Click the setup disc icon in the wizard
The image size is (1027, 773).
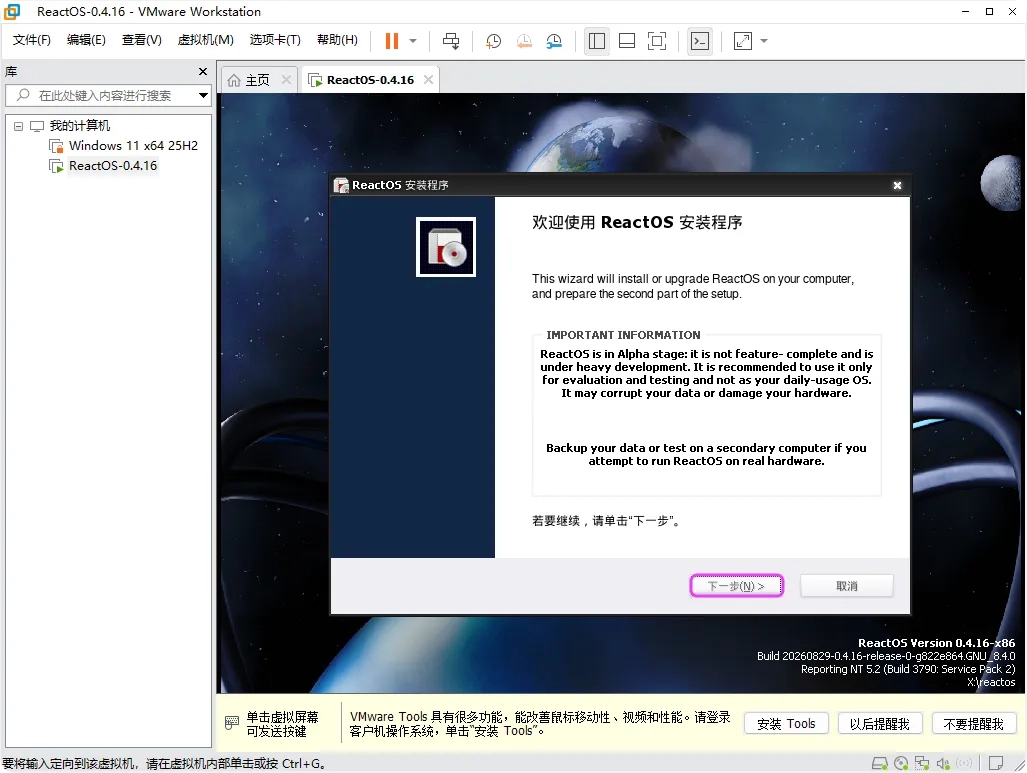pyautogui.click(x=446, y=247)
